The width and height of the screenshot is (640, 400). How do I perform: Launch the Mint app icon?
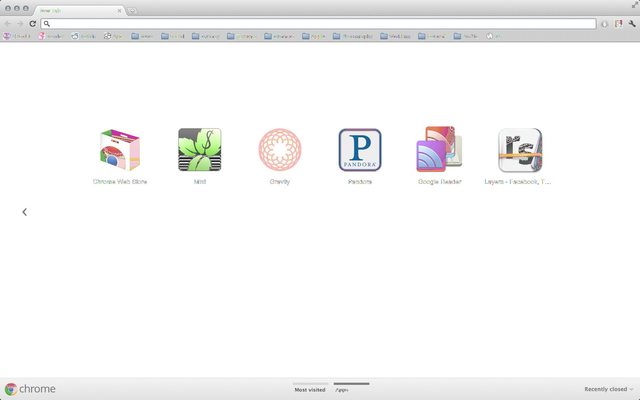[x=200, y=149]
